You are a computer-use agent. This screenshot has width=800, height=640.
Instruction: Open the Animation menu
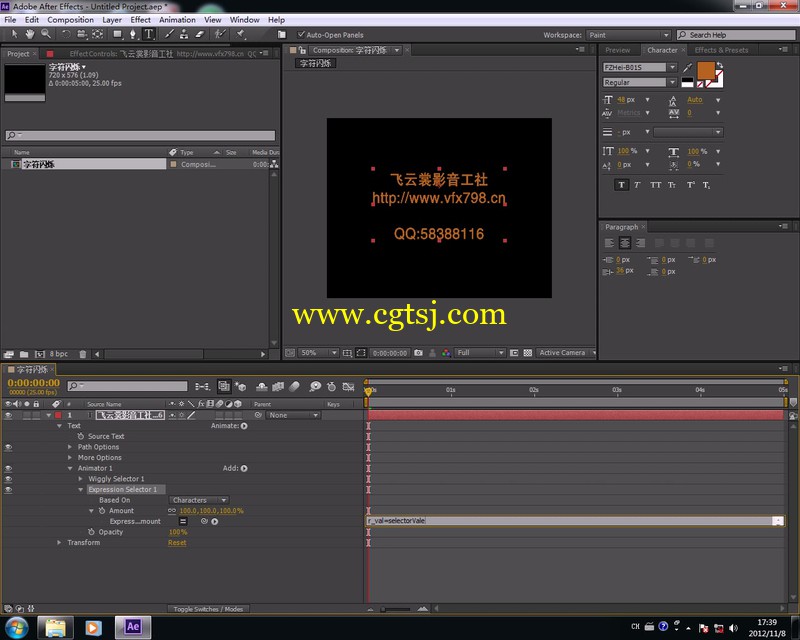point(177,20)
